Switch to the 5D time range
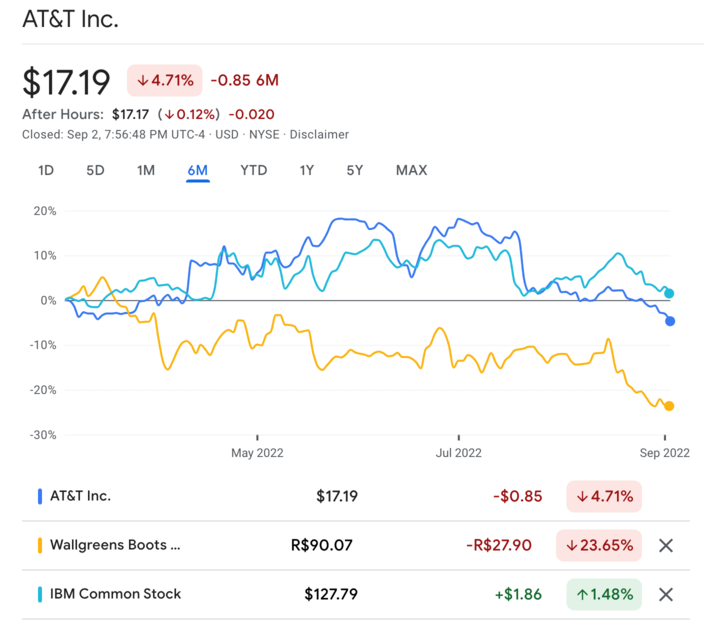Image resolution: width=704 pixels, height=630 pixels. point(95,171)
